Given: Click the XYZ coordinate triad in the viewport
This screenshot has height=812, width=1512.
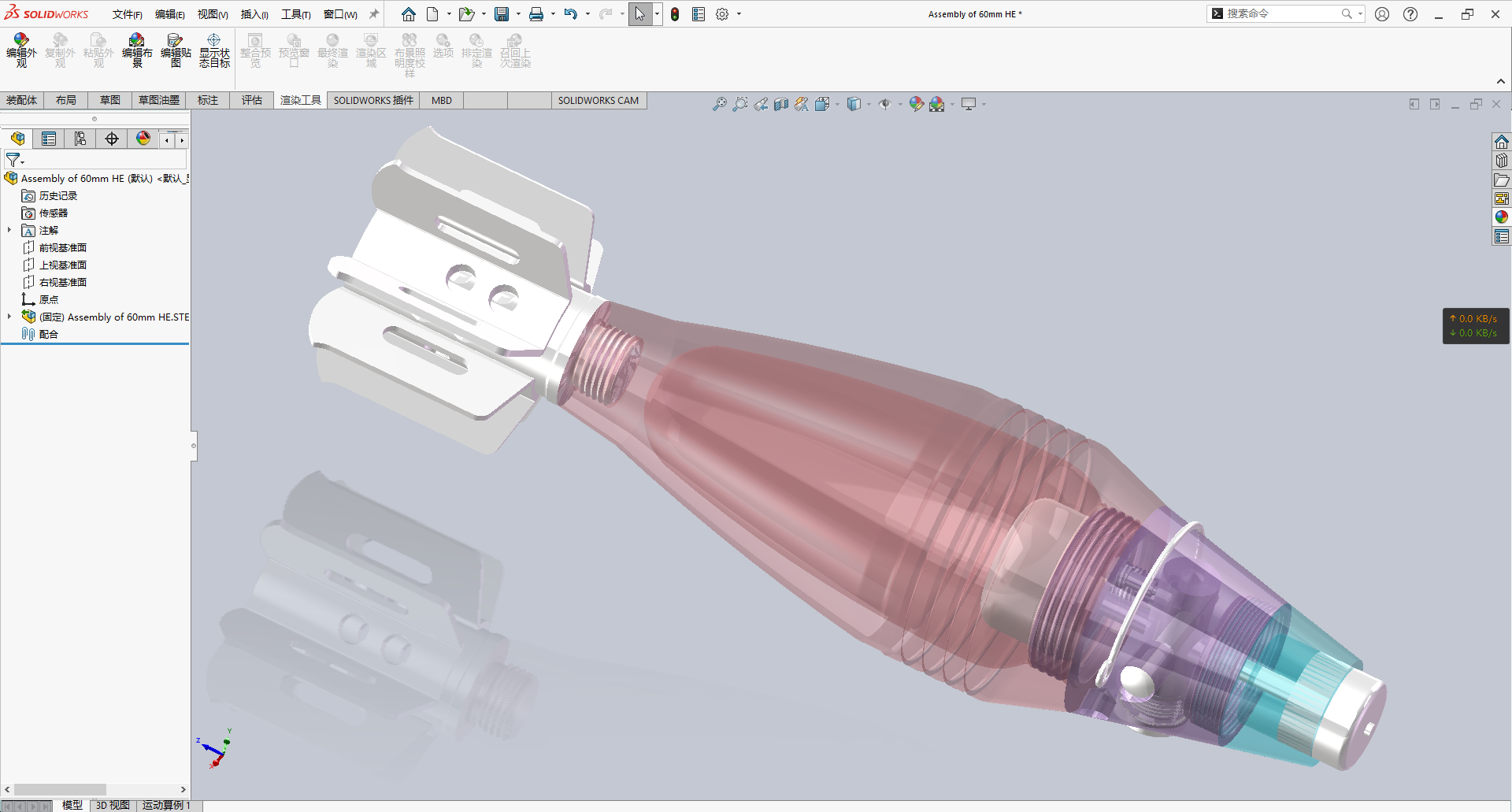Looking at the screenshot, I should 214,748.
